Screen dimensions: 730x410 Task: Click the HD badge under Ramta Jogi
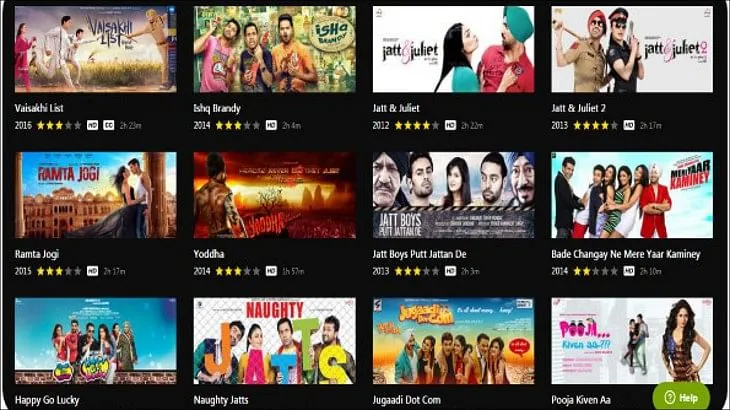click(93, 271)
